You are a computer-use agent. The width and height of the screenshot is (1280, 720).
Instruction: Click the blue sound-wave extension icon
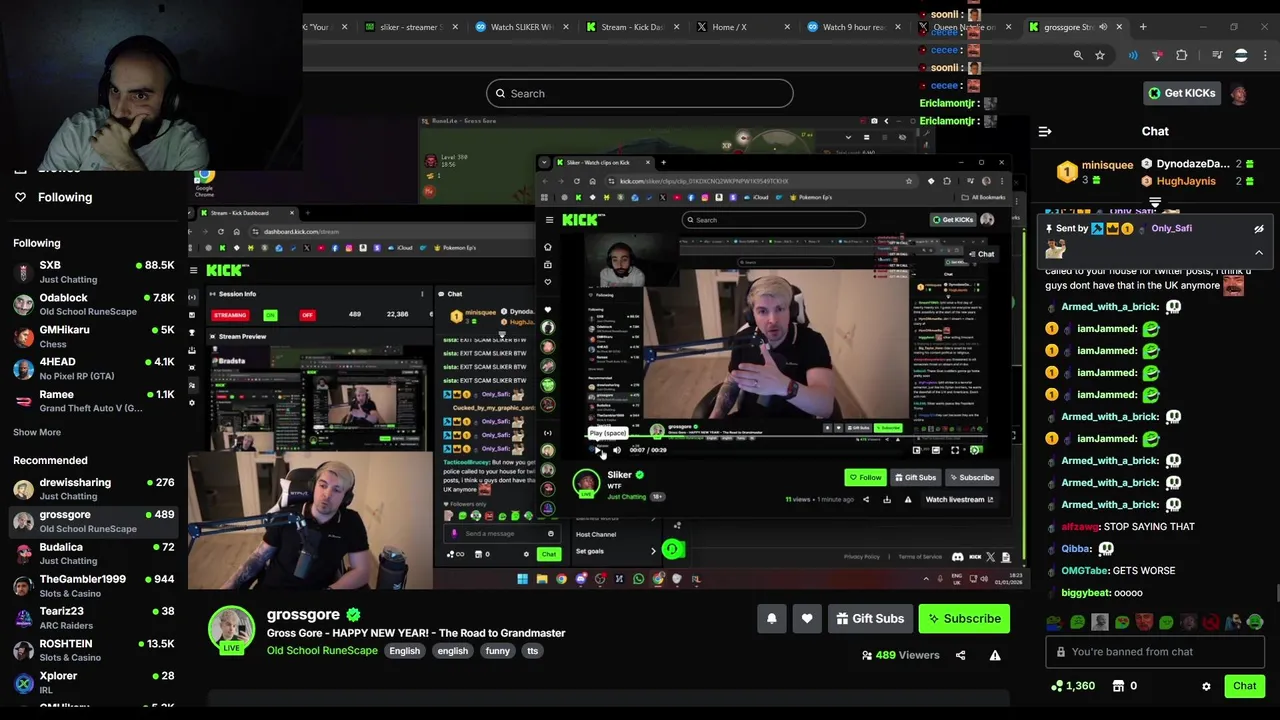point(1133,55)
